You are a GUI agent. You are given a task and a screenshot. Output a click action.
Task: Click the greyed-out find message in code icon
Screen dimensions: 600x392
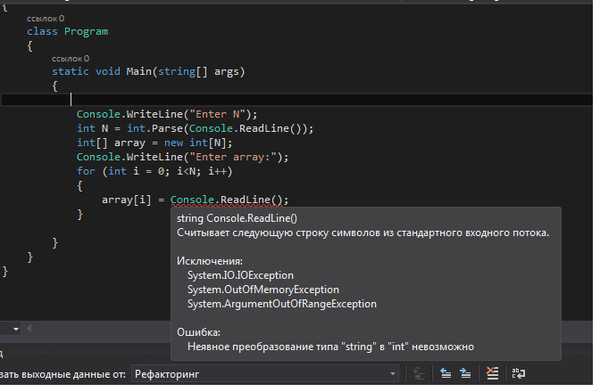tap(419, 373)
